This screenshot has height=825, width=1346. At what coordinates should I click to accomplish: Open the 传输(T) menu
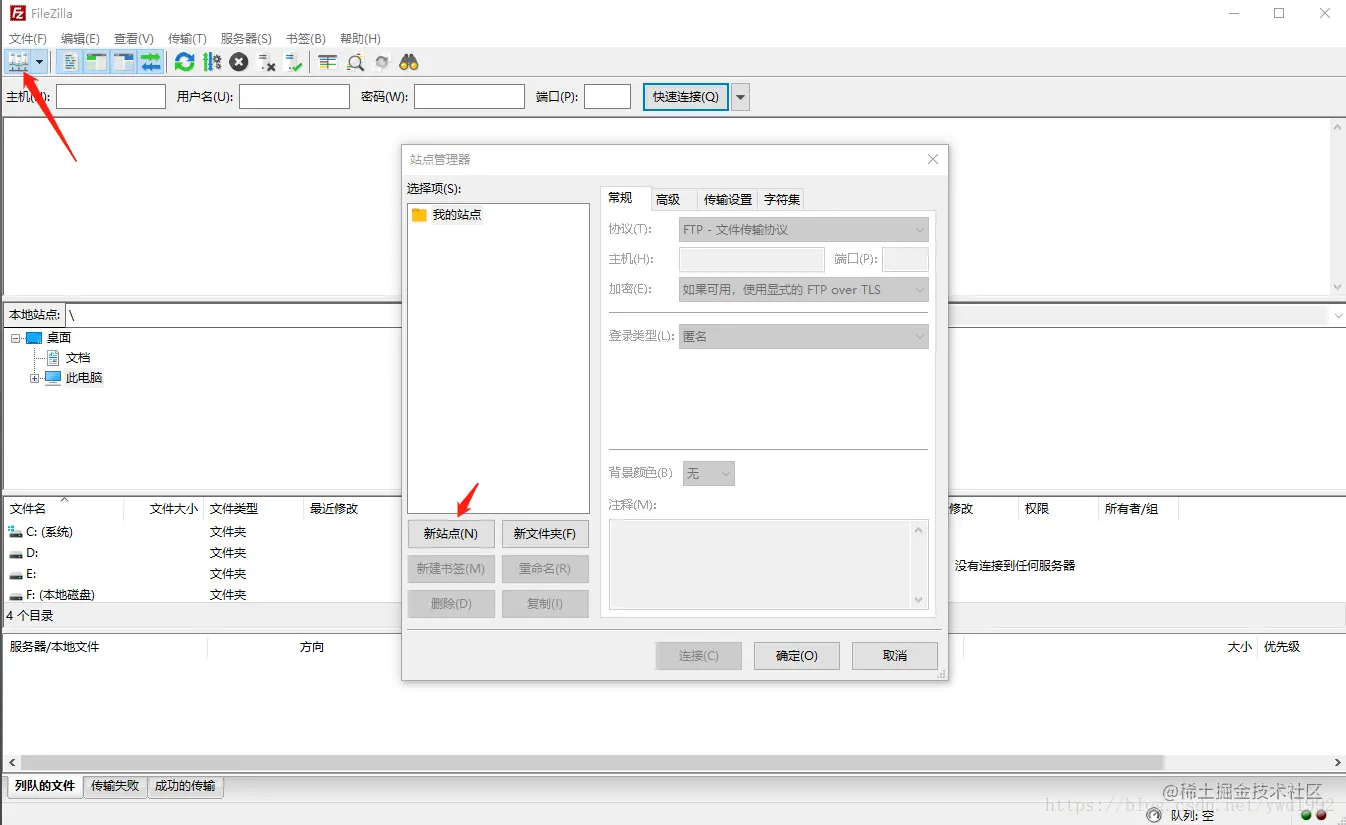[187, 39]
